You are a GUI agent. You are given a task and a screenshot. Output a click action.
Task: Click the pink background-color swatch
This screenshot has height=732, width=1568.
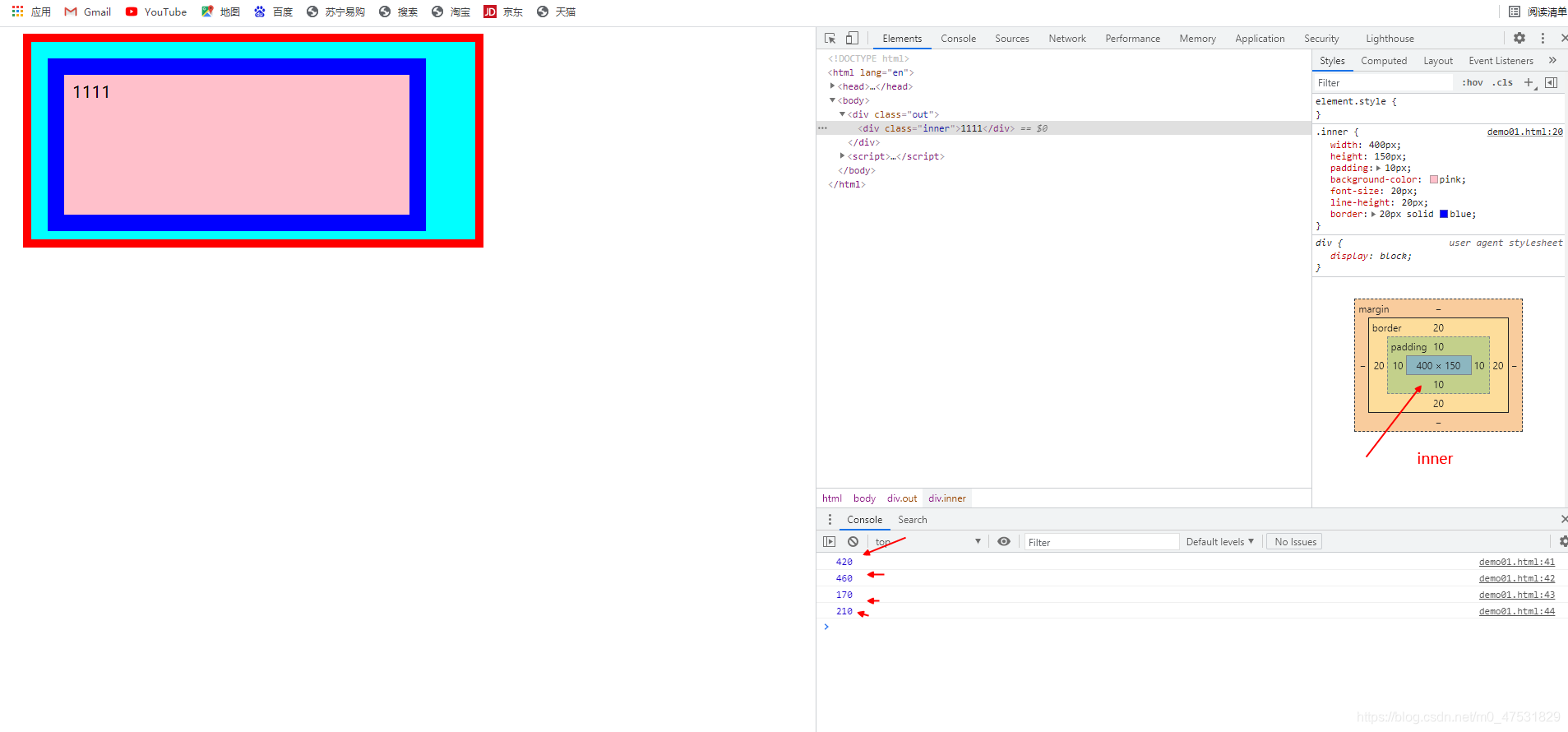pyautogui.click(x=1434, y=179)
